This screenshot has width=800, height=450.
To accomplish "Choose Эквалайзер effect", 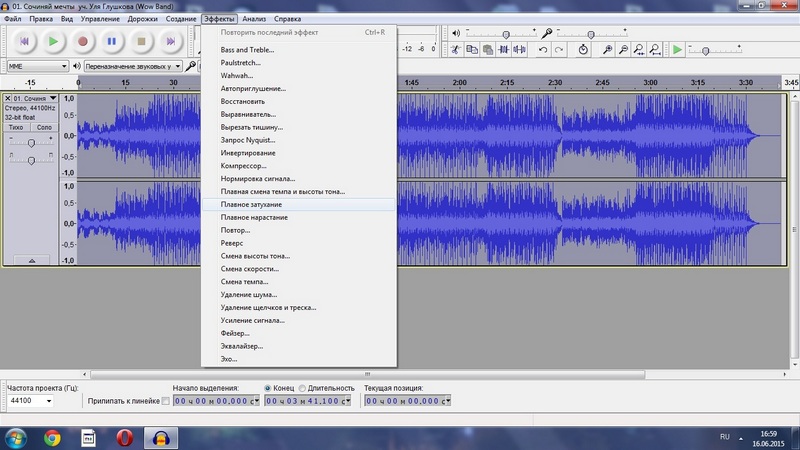I will click(299, 346).
